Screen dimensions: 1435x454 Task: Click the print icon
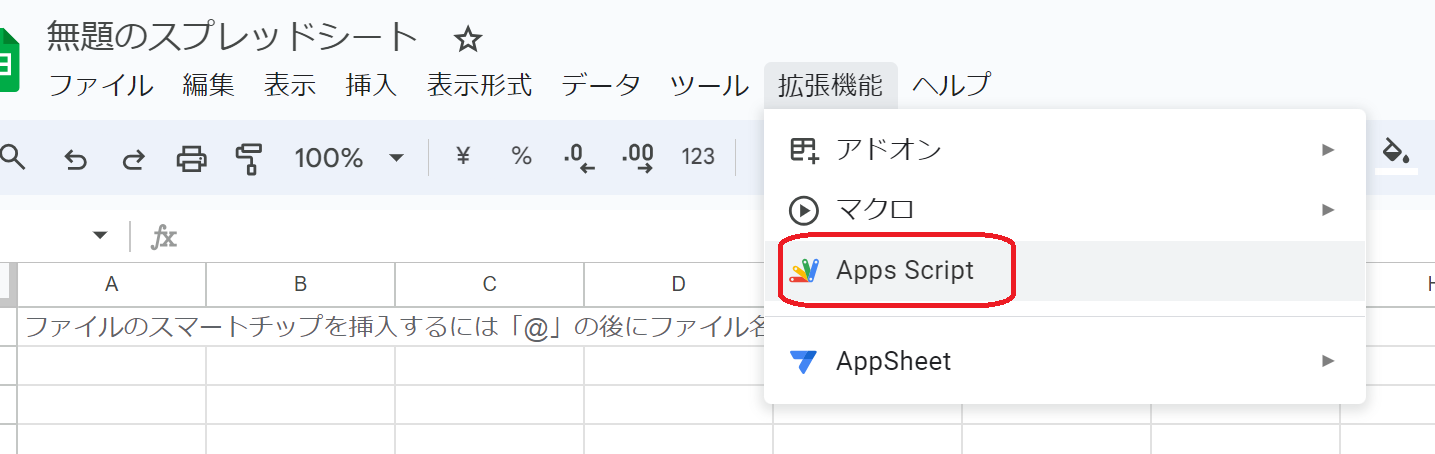(x=191, y=158)
